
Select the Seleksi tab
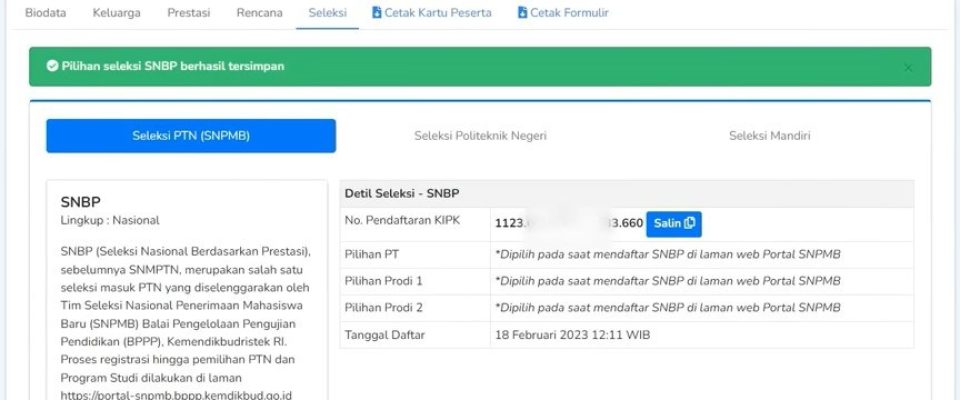coord(328,12)
